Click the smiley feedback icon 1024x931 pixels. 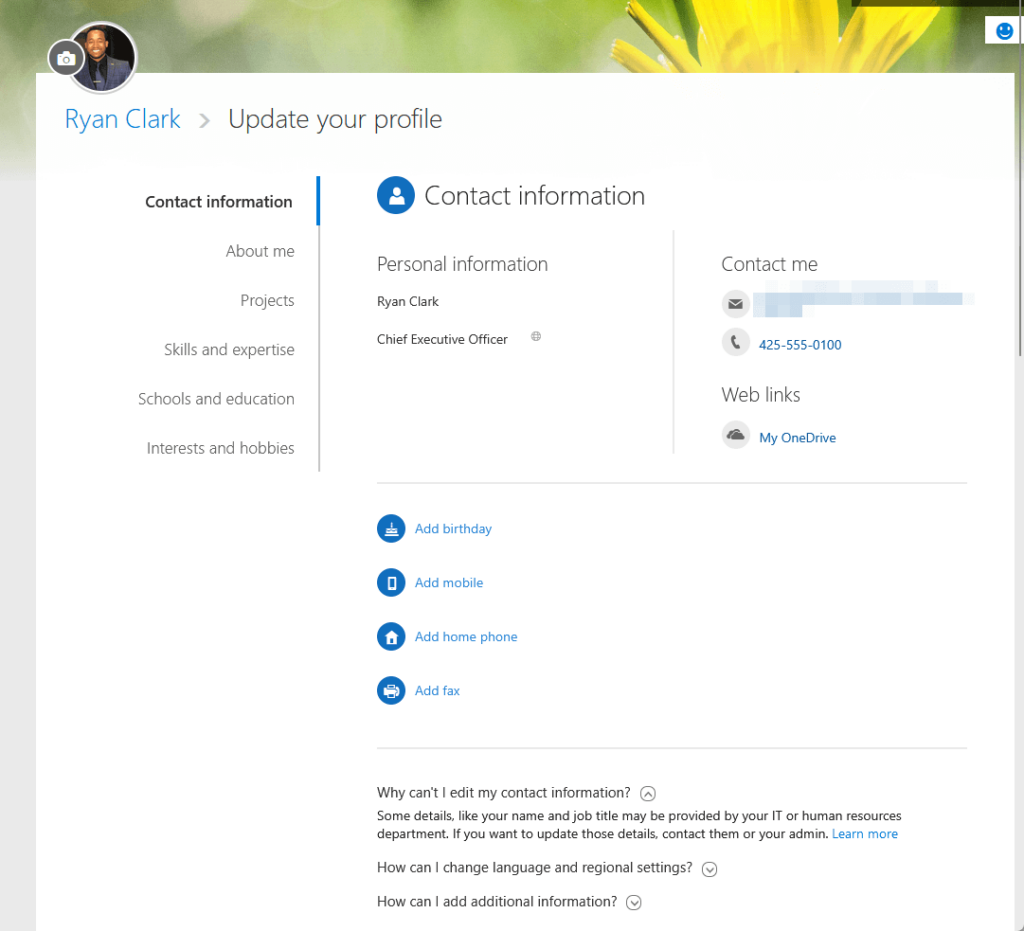[1004, 31]
